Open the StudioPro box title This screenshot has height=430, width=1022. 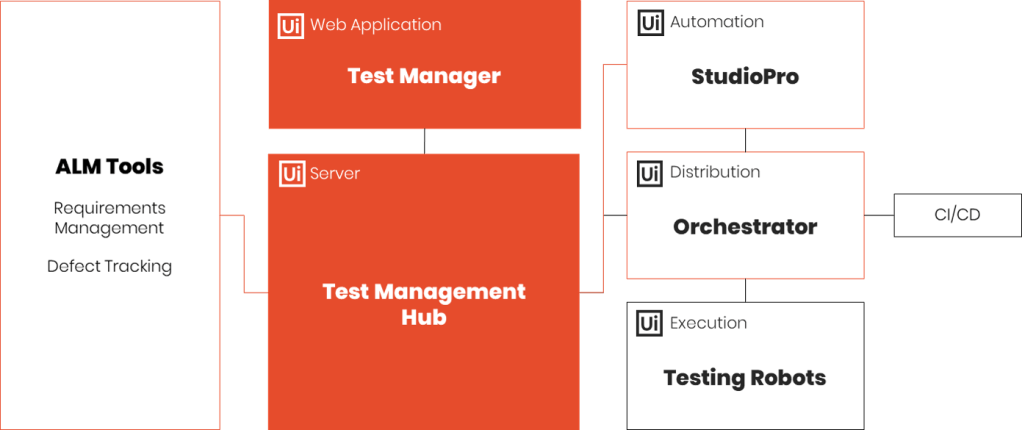point(745,77)
